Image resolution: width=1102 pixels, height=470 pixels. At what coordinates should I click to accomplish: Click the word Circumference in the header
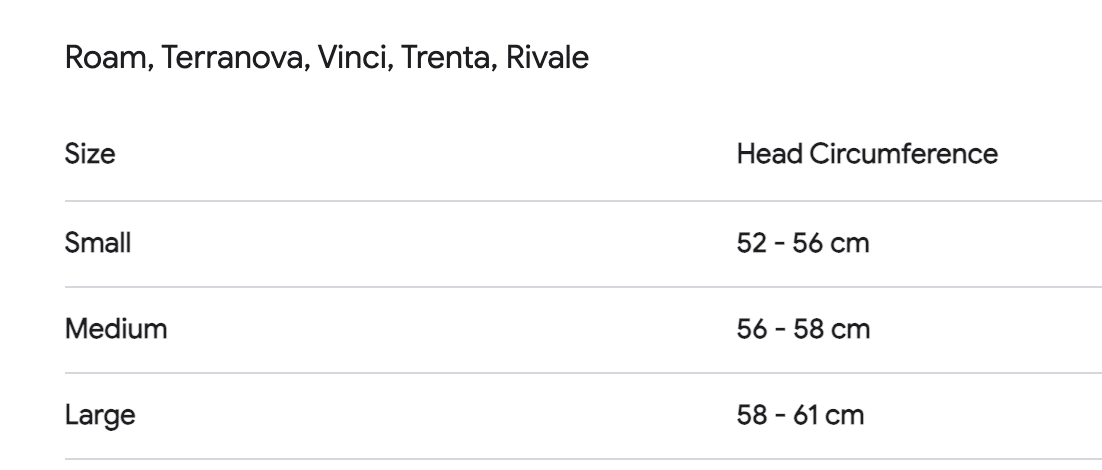click(903, 154)
